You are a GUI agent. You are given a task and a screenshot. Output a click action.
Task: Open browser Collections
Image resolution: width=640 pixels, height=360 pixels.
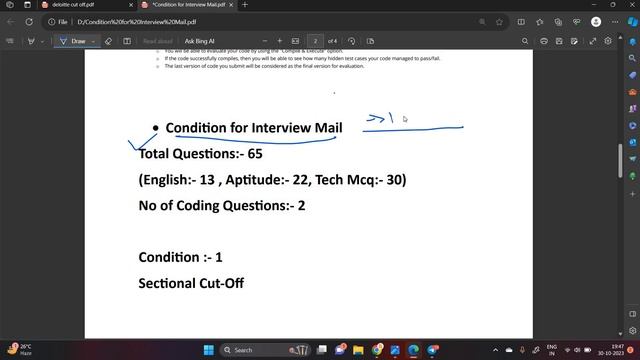click(x=558, y=22)
